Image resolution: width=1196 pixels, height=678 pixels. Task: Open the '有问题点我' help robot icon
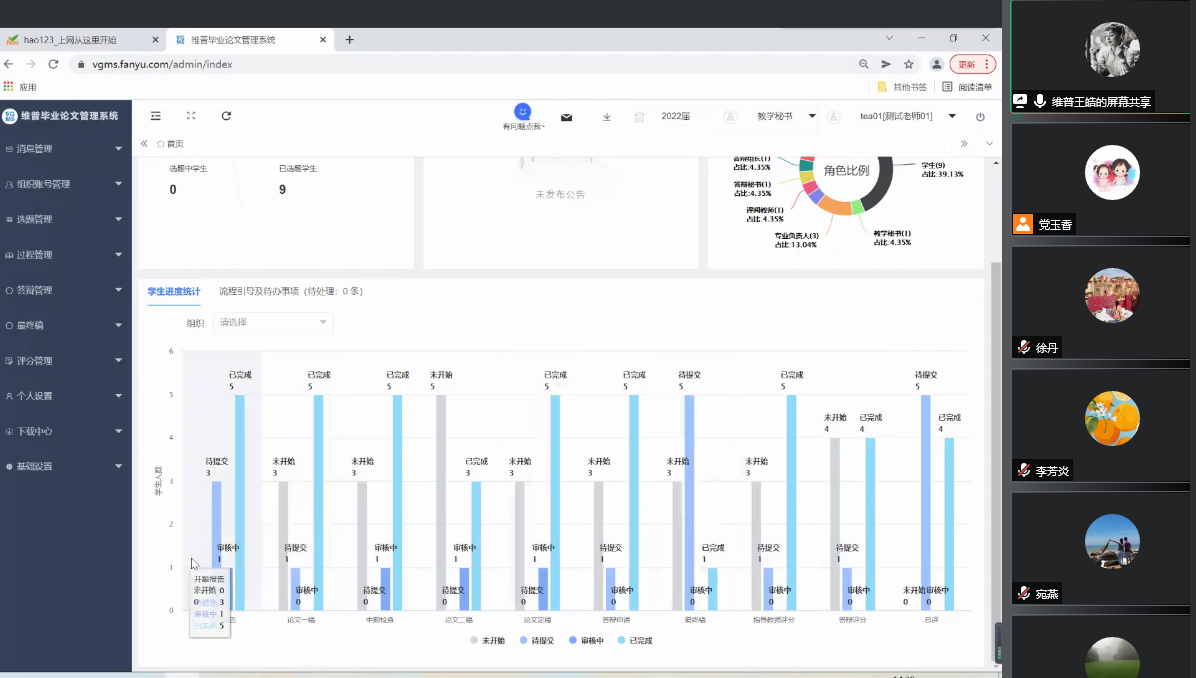click(x=523, y=112)
